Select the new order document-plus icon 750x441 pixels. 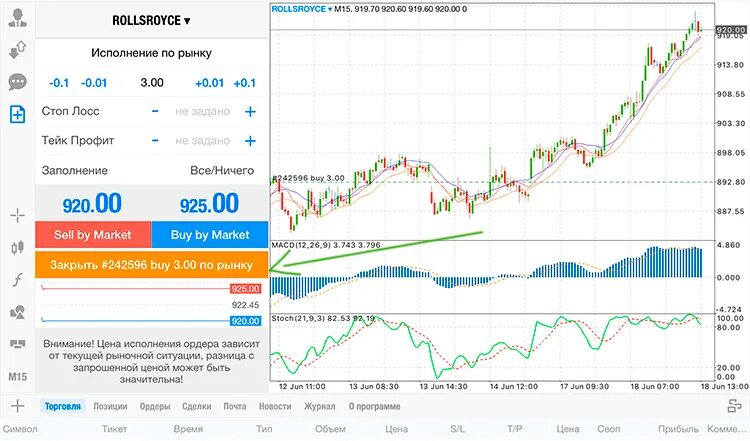pos(18,114)
